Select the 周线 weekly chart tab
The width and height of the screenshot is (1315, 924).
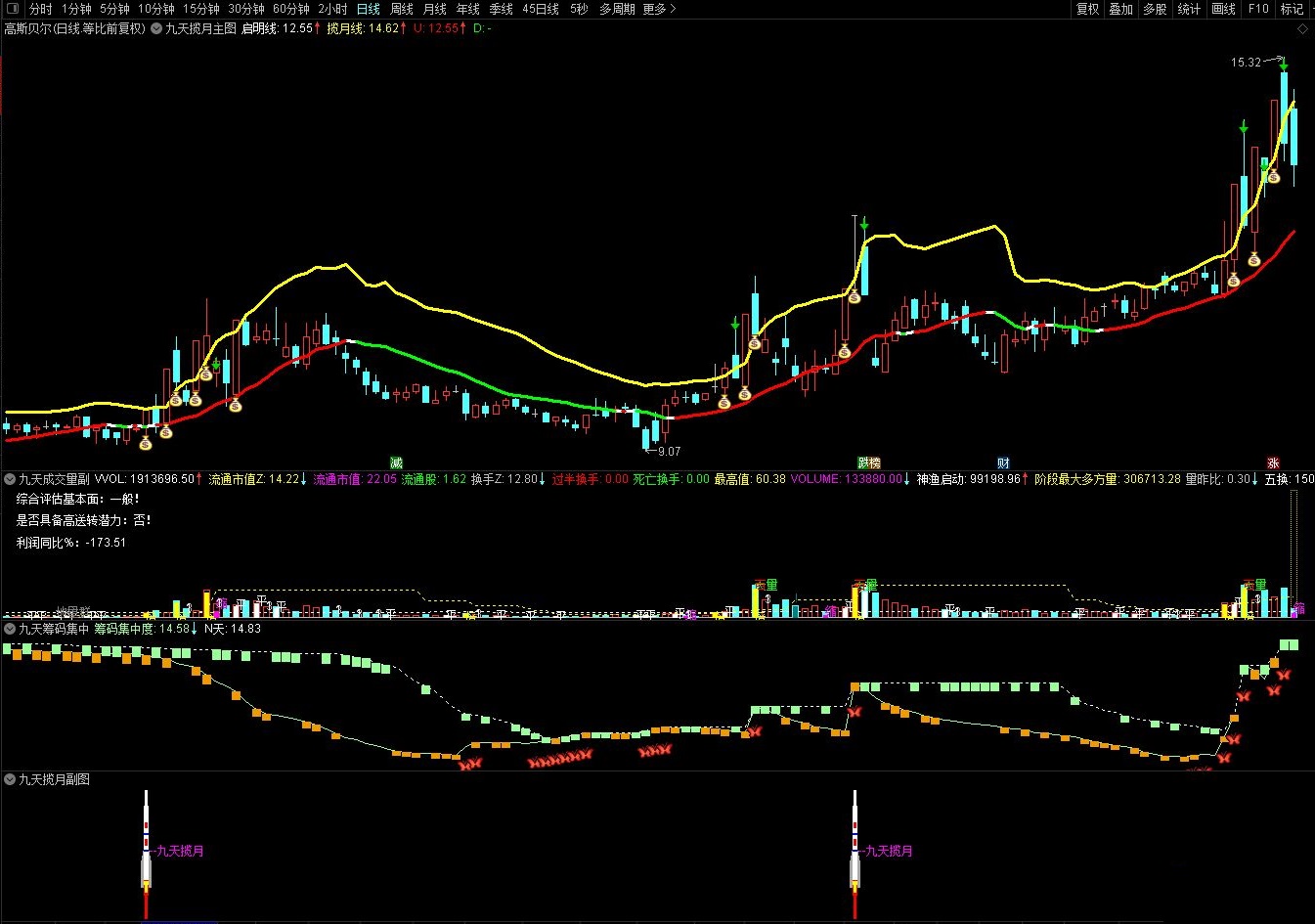402,9
